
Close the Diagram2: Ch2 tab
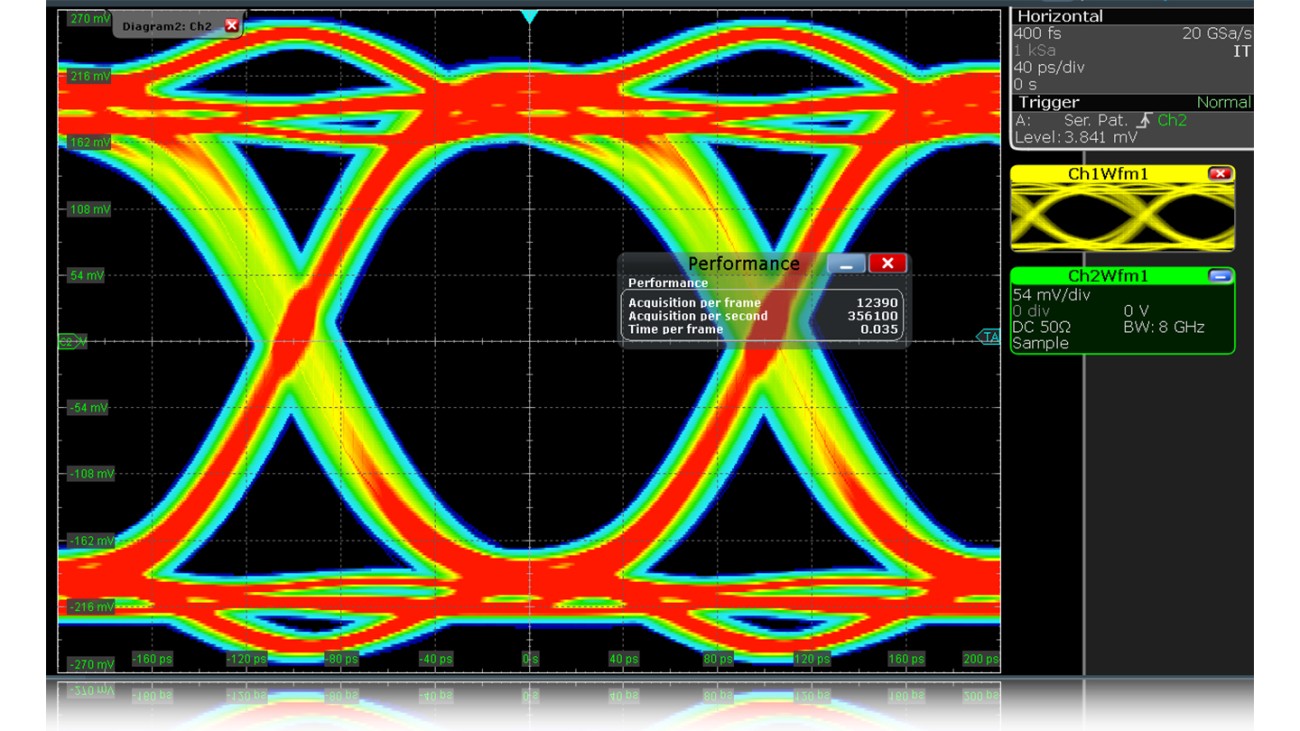pos(232,25)
